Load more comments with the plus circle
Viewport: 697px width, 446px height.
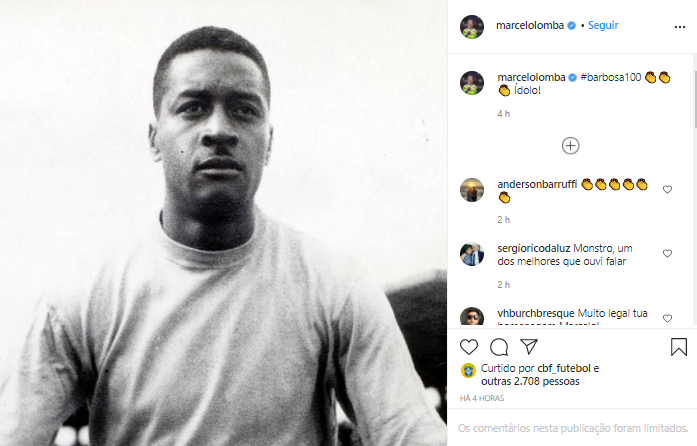click(x=570, y=146)
